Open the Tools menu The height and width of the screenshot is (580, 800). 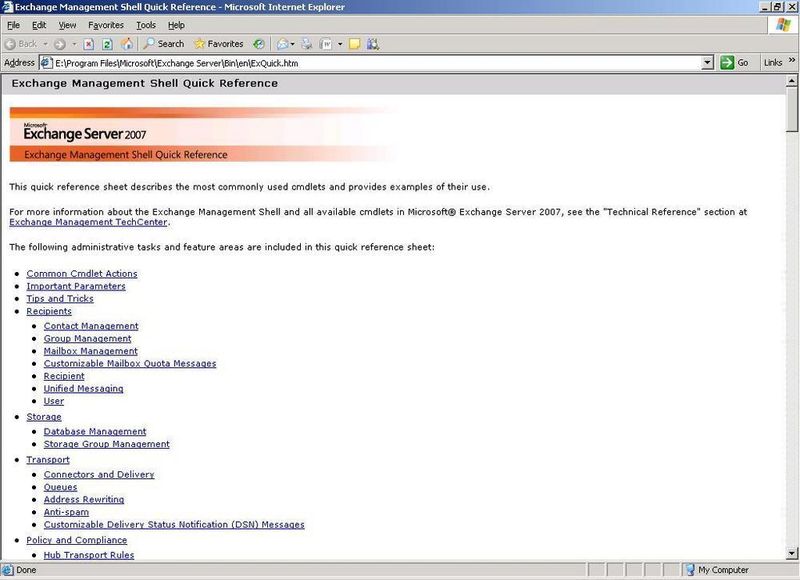[x=146, y=25]
